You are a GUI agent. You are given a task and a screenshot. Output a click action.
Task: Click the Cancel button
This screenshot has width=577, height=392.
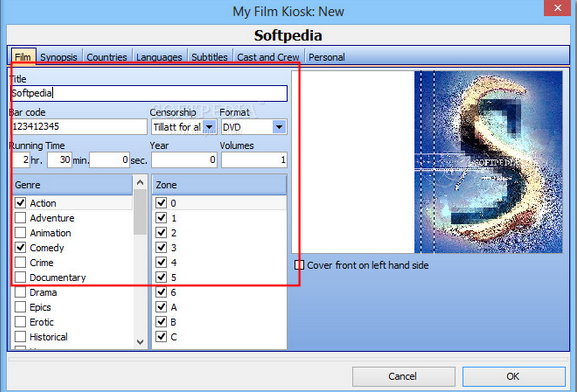pos(404,376)
